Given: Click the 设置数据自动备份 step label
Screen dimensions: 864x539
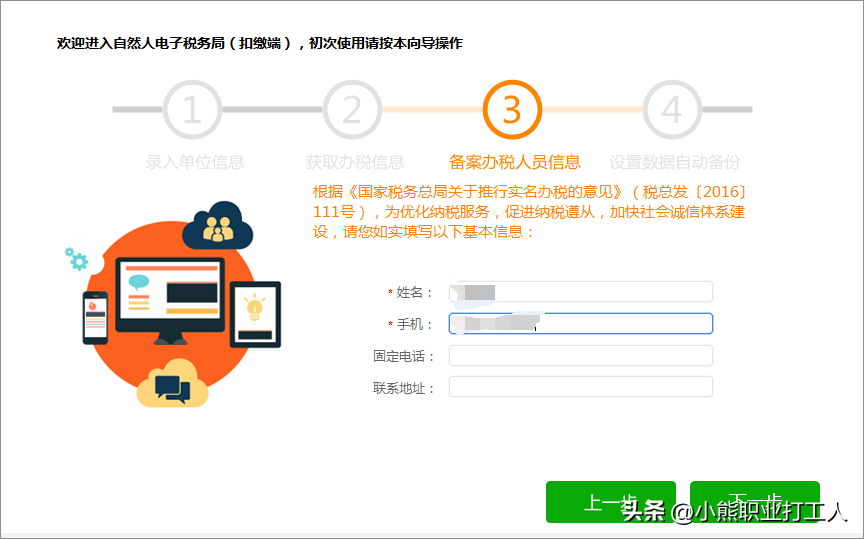Looking at the screenshot, I should coord(675,162).
